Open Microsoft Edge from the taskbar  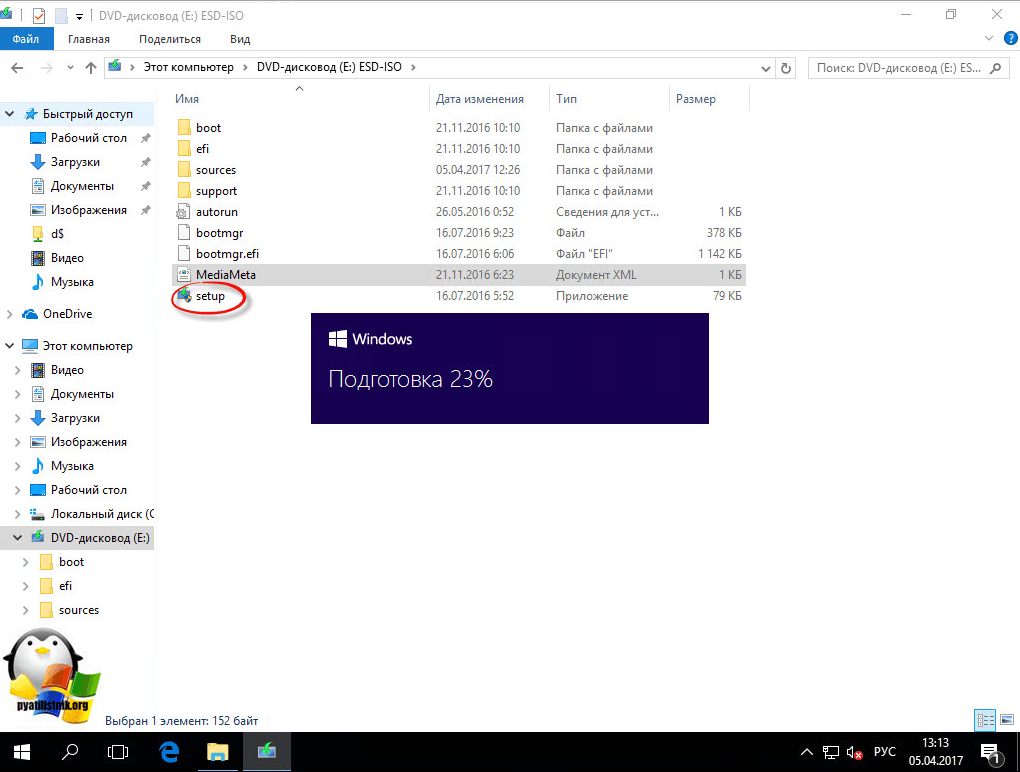tap(170, 750)
